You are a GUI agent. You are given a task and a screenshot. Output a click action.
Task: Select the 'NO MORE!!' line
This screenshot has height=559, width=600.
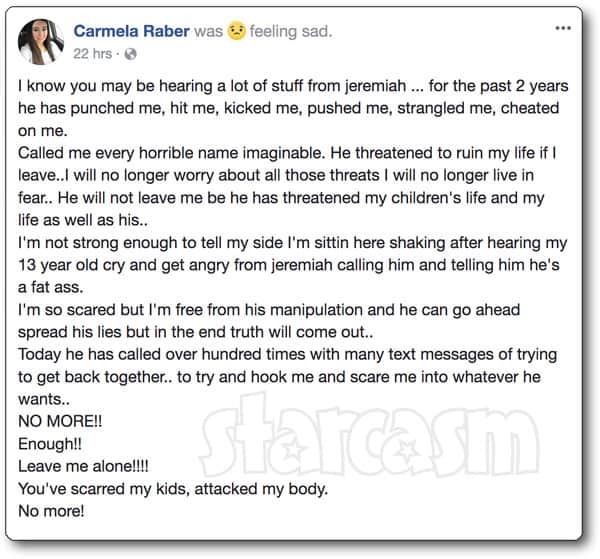(x=60, y=421)
